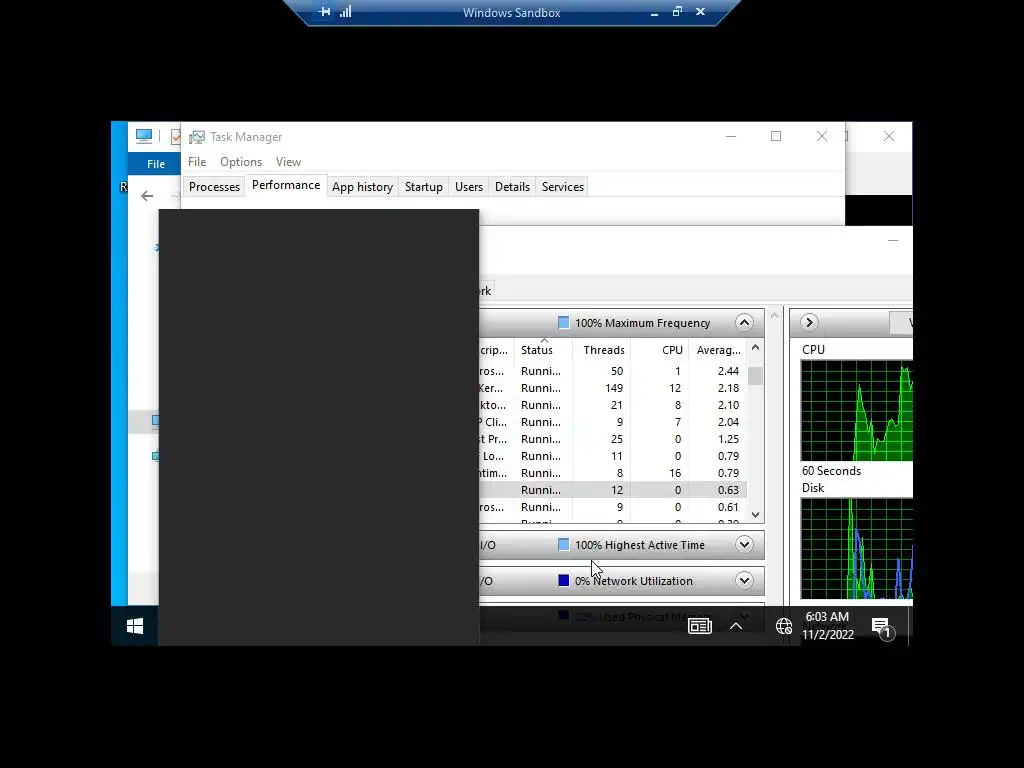The width and height of the screenshot is (1024, 768).
Task: Click the CPU value 16 cell
Action: [675, 473]
